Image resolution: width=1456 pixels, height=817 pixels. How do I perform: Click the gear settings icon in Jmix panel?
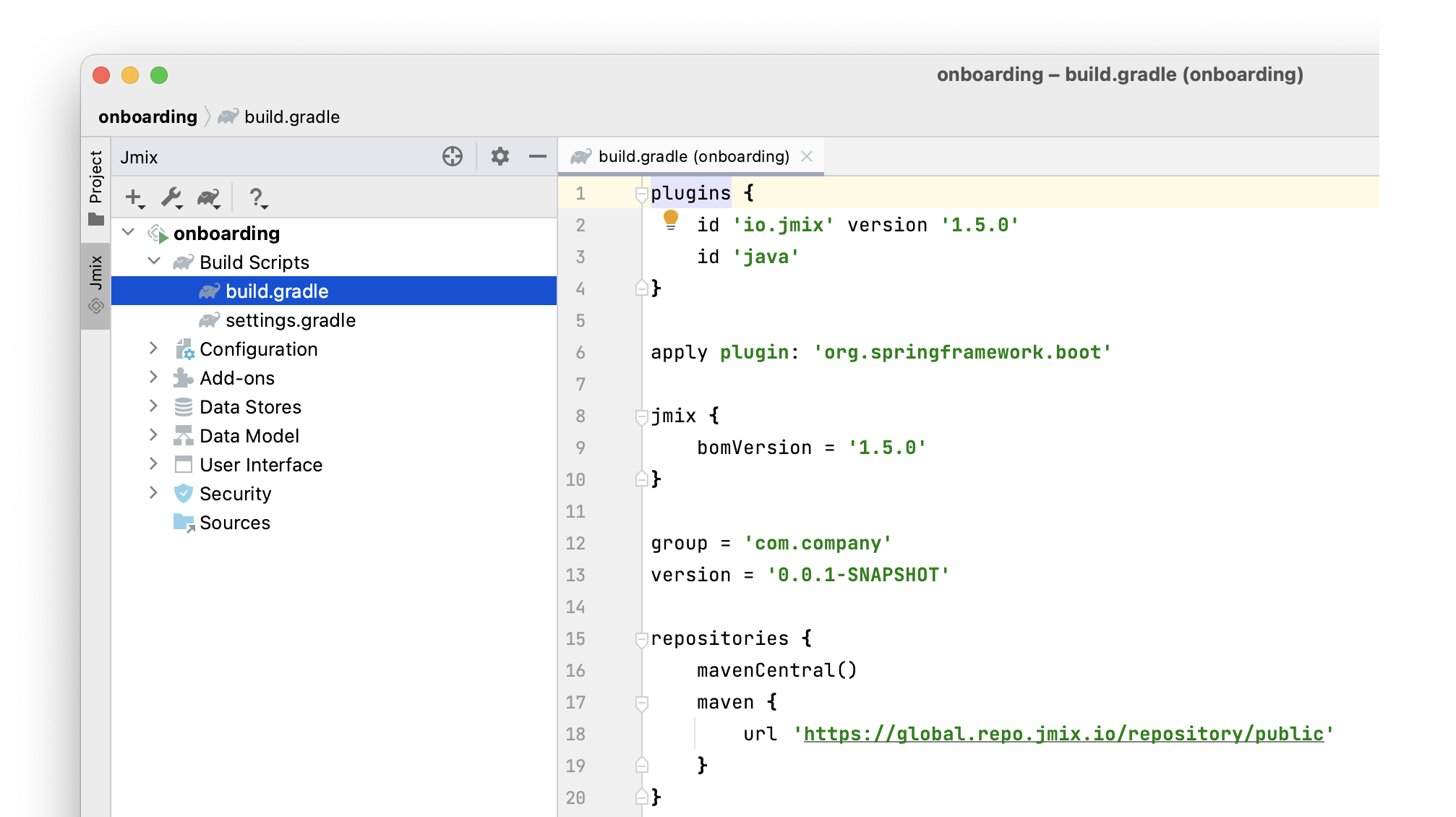(x=499, y=157)
